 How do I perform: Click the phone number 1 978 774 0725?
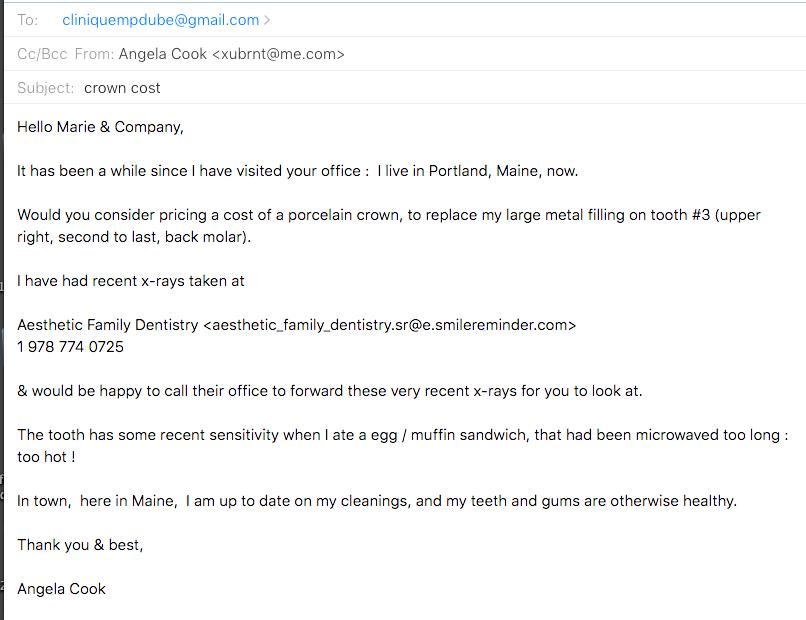[70, 347]
